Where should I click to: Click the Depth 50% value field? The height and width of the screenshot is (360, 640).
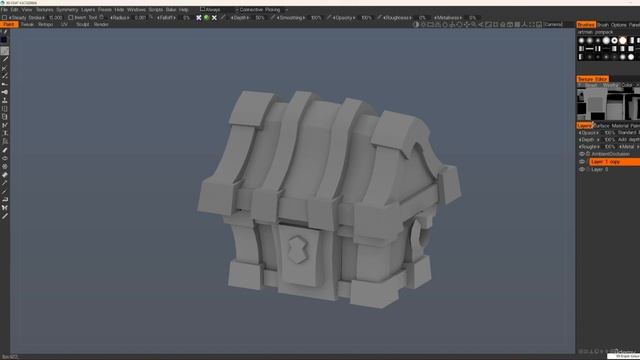point(260,18)
